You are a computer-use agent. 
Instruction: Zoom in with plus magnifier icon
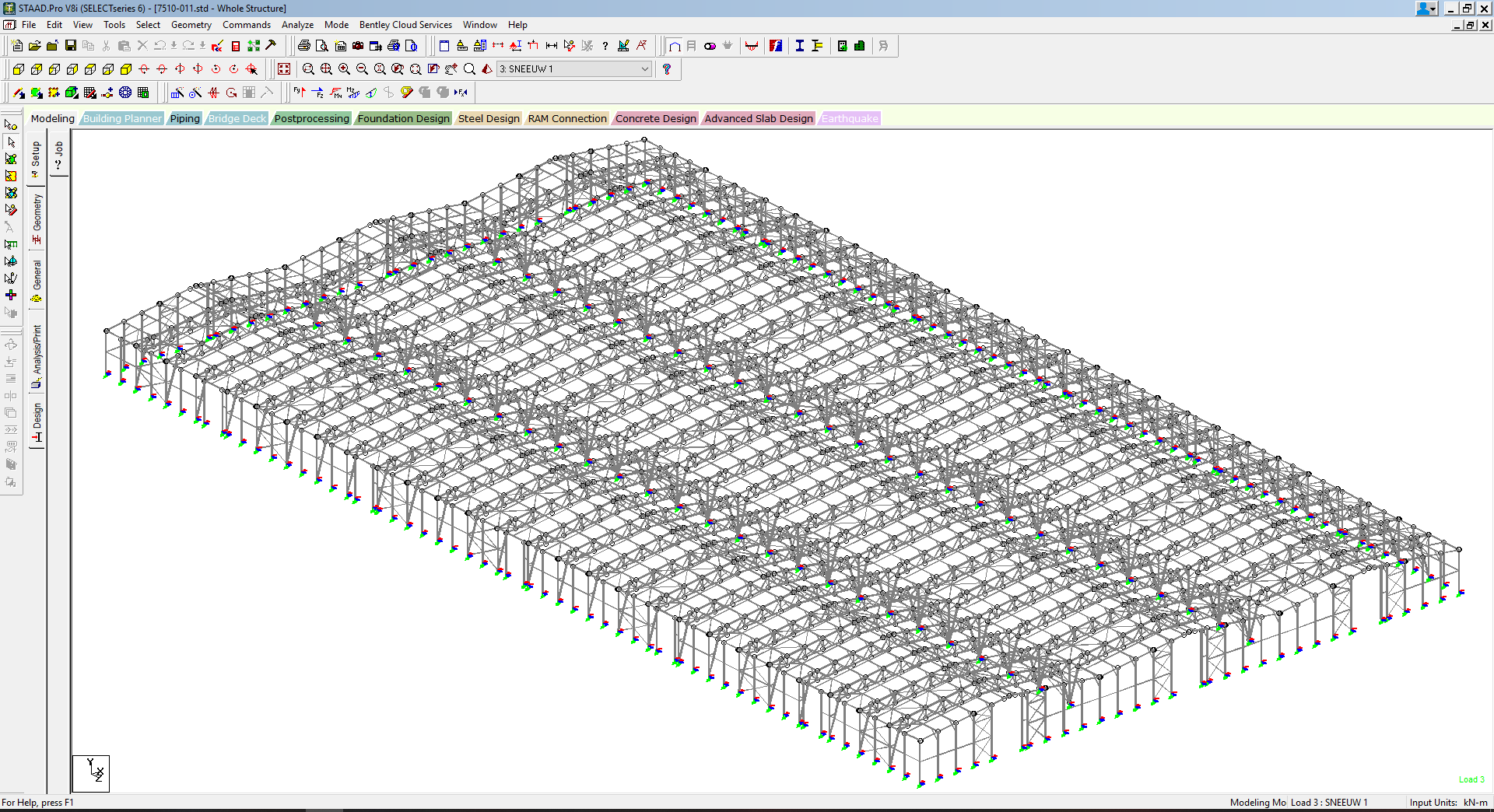pos(344,69)
